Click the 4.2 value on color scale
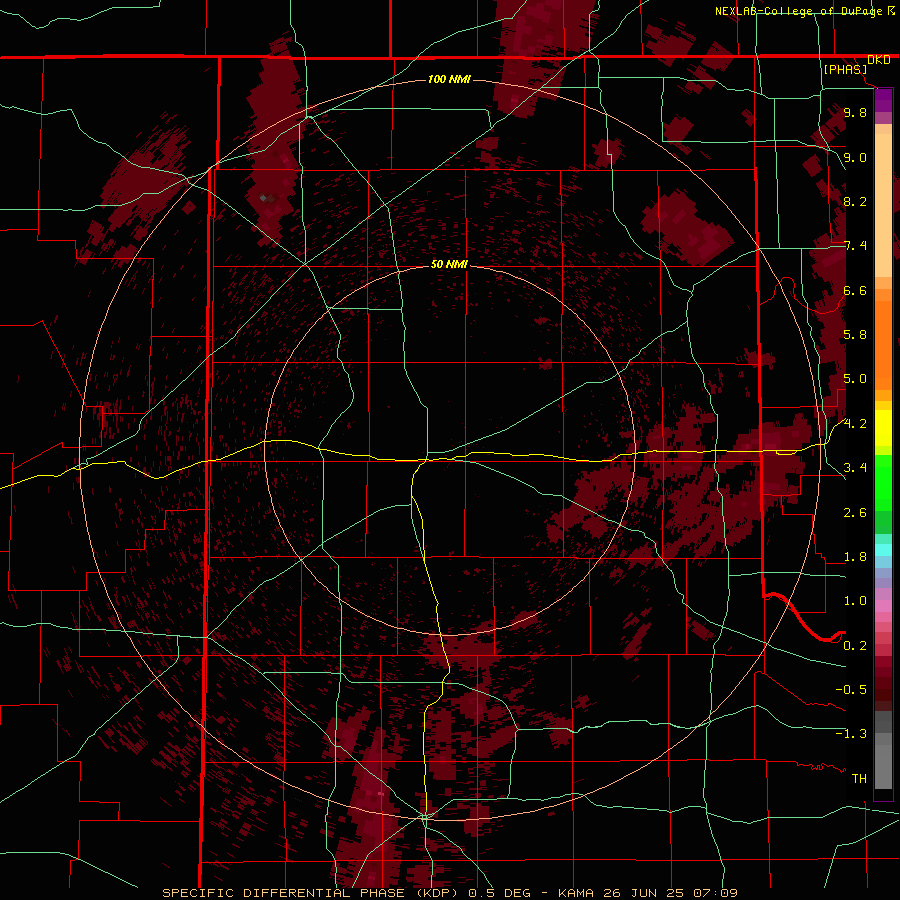This screenshot has width=900, height=900. point(855,424)
